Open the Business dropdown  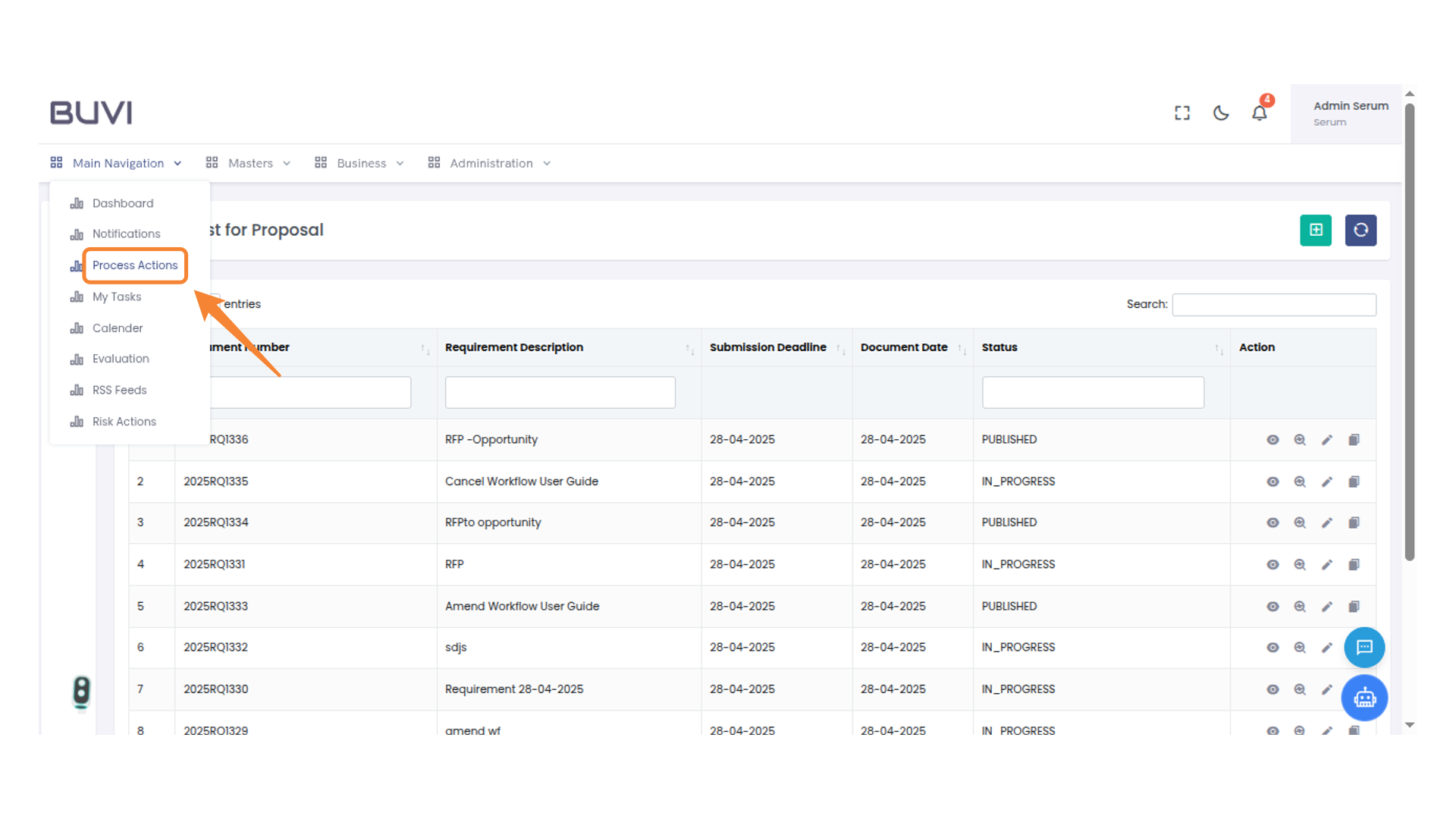pos(362,163)
